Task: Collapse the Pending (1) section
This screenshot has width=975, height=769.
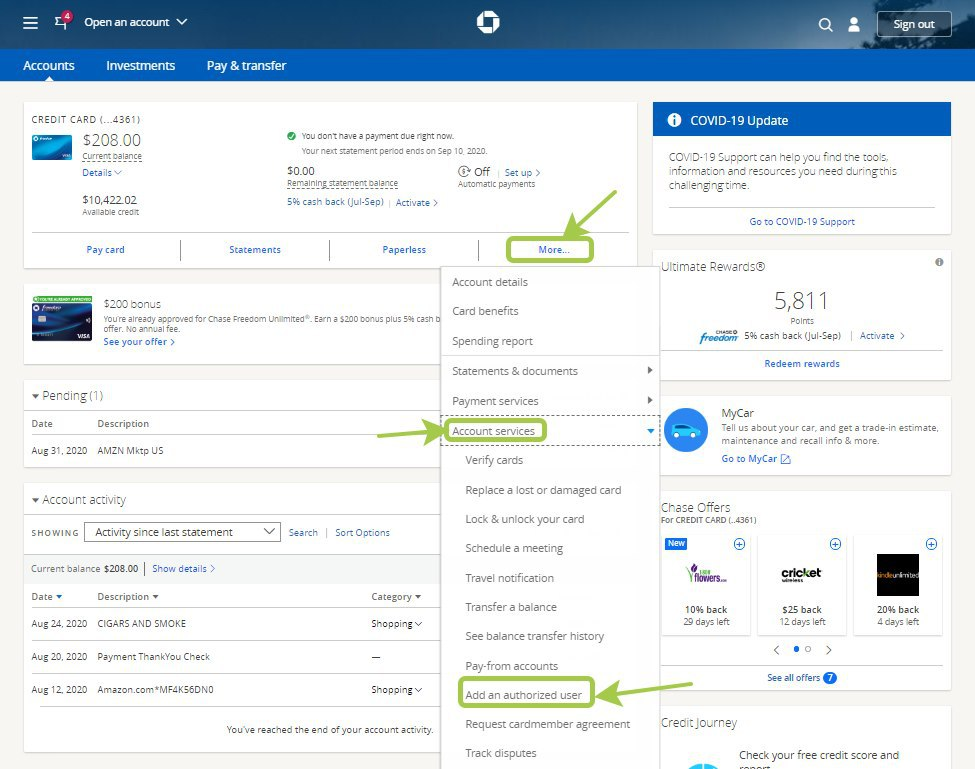Action: [35, 396]
